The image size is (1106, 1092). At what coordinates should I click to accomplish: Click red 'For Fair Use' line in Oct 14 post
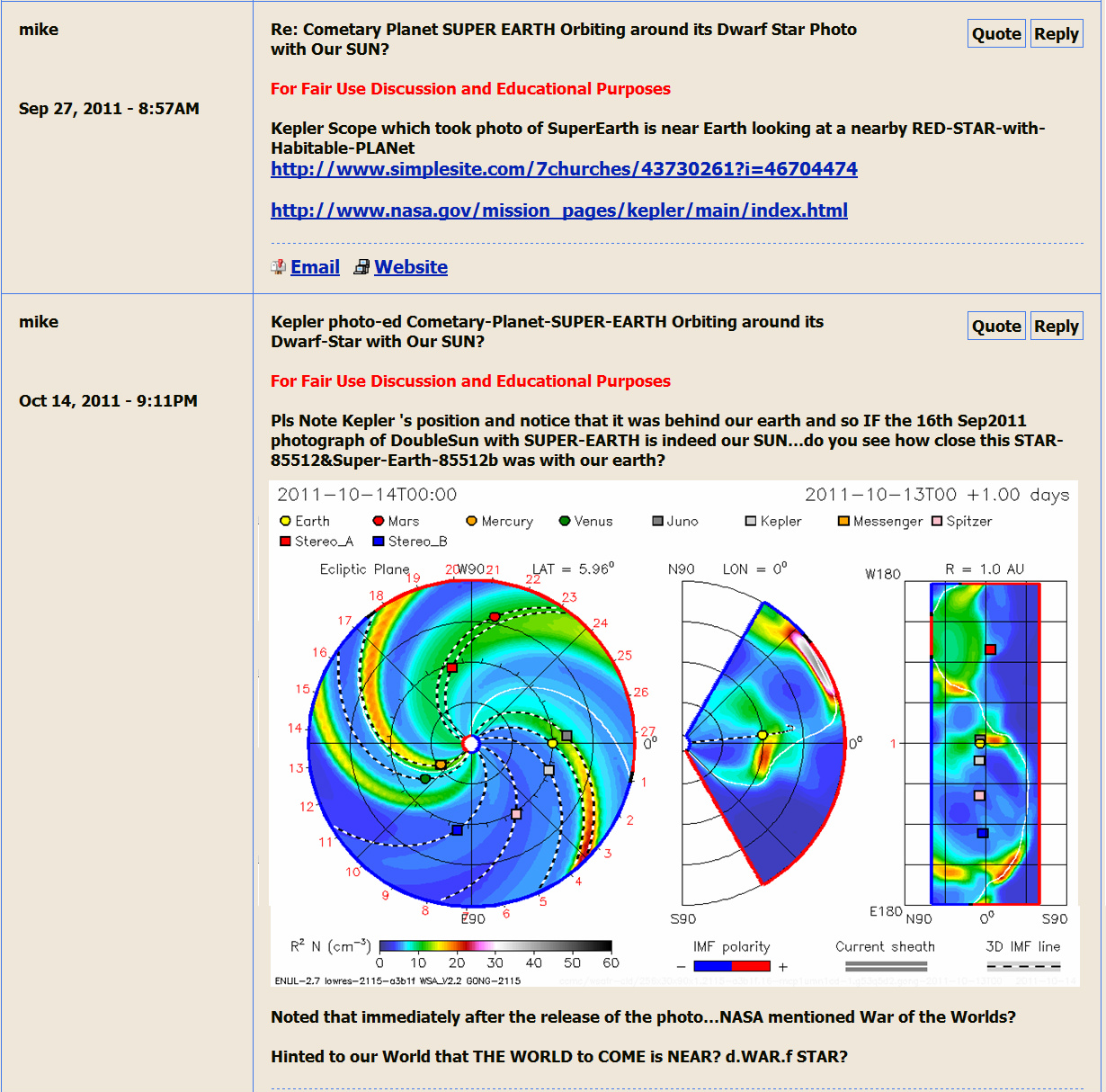[470, 381]
